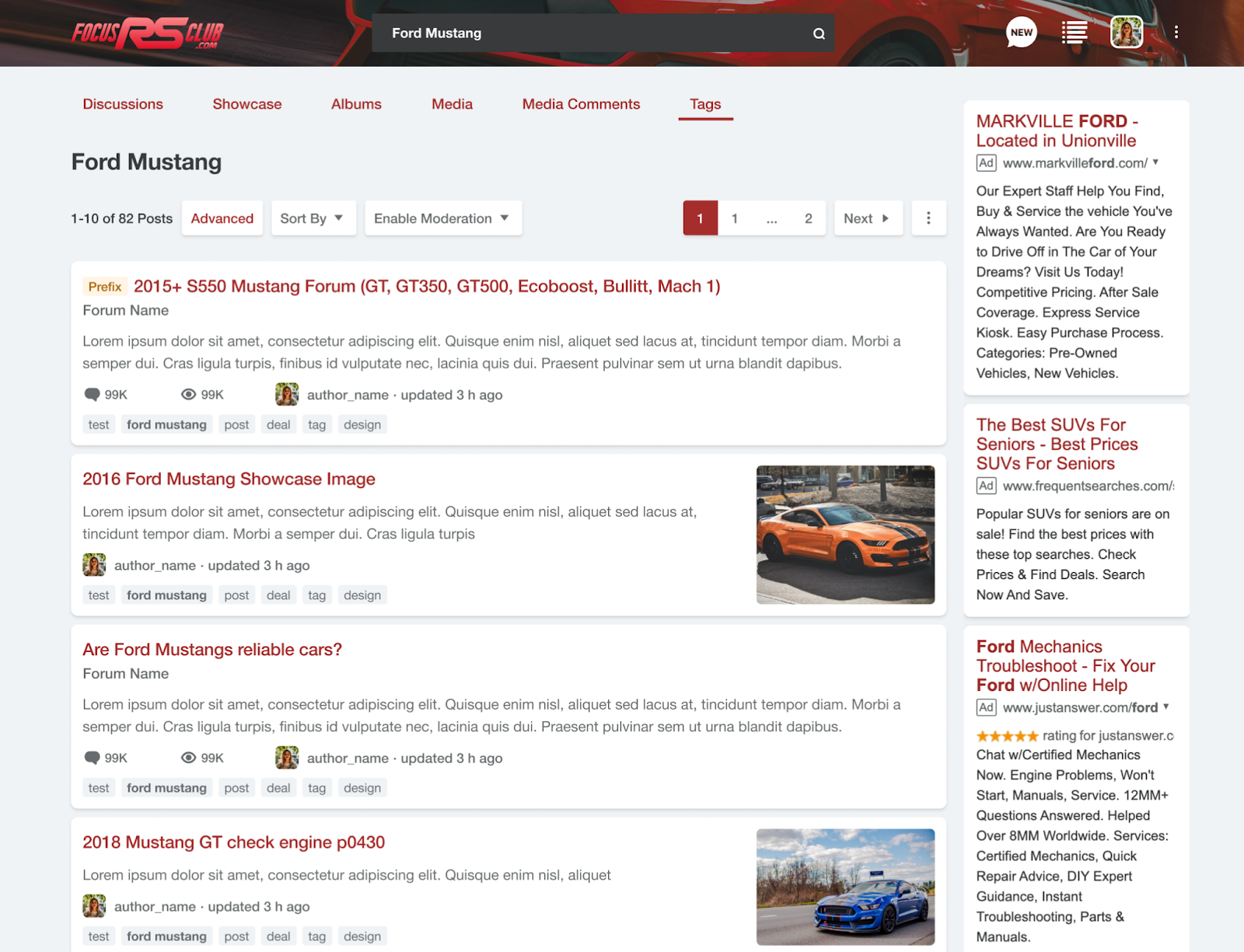The width and height of the screenshot is (1244, 952).
Task: Switch to the Albums tab
Action: click(x=356, y=104)
